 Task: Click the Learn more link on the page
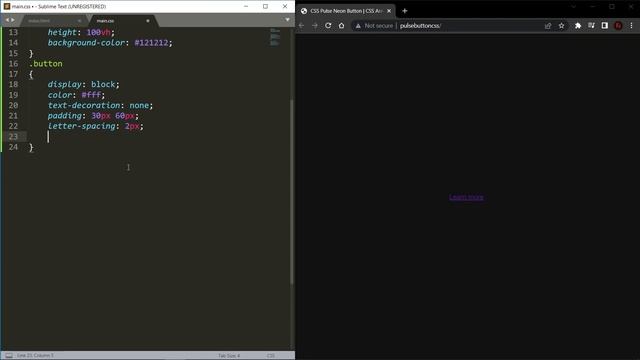[467, 197]
